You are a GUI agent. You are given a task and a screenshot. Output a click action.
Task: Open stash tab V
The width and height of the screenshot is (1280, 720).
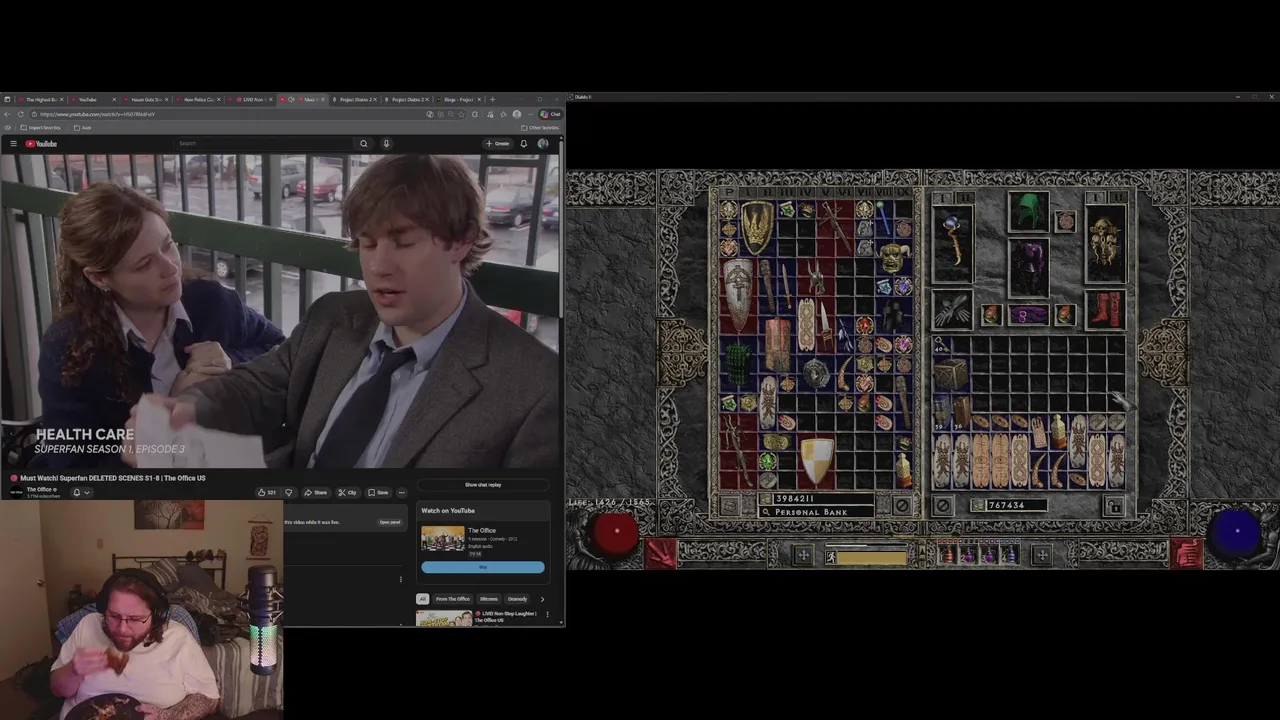point(826,193)
